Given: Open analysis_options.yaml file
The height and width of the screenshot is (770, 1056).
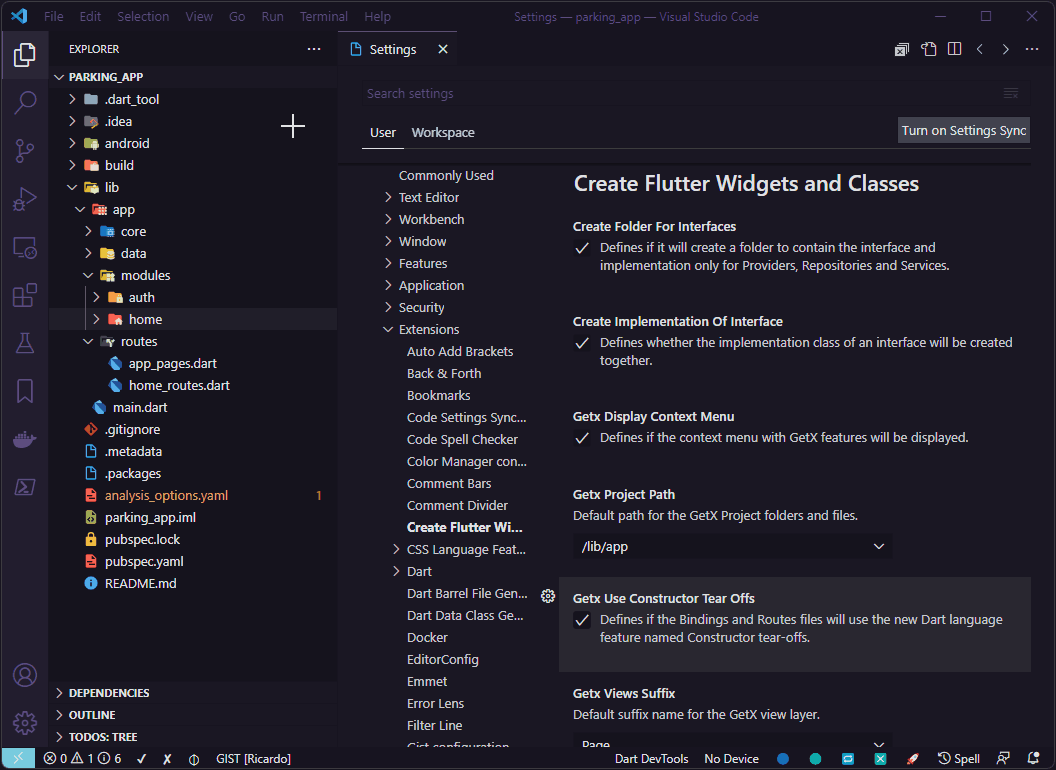Looking at the screenshot, I should pos(166,495).
